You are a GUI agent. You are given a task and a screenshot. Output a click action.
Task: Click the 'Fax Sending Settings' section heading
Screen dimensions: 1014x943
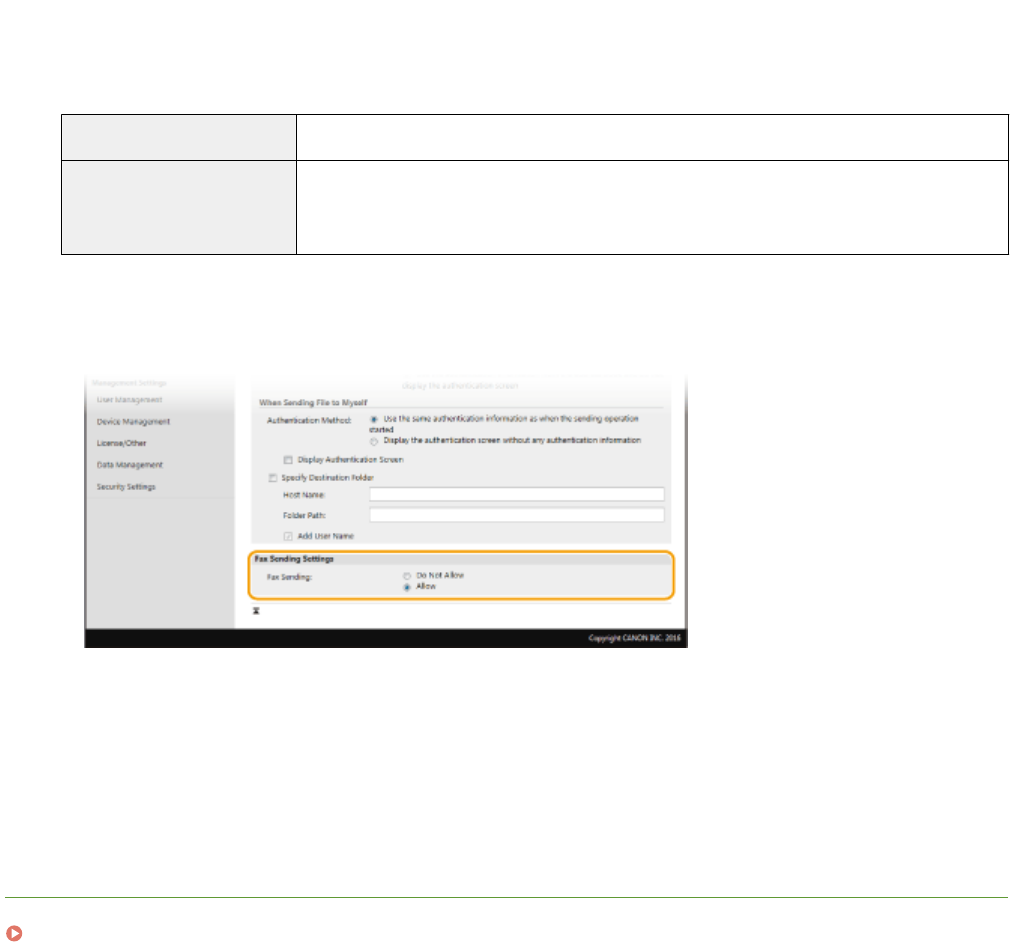click(x=294, y=559)
